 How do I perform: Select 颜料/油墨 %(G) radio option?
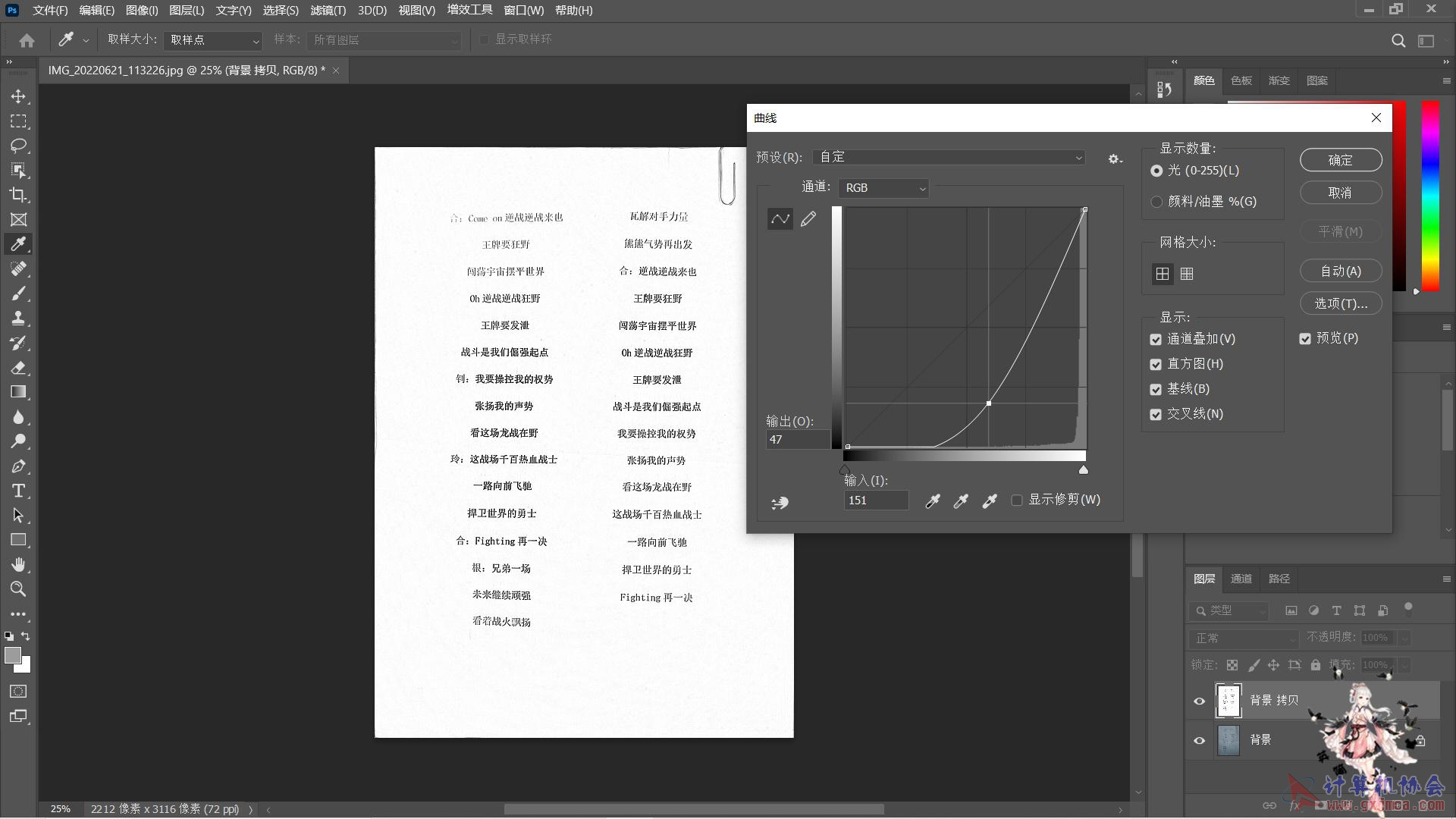pos(1156,202)
